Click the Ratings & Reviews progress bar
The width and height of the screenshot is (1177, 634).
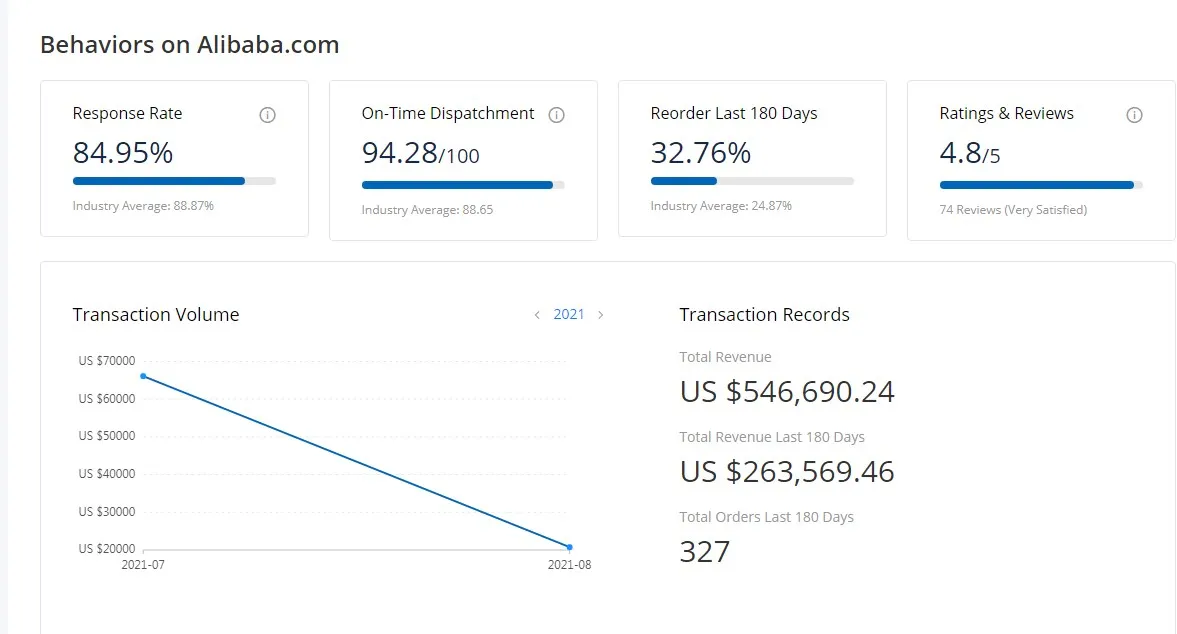coord(1041,185)
